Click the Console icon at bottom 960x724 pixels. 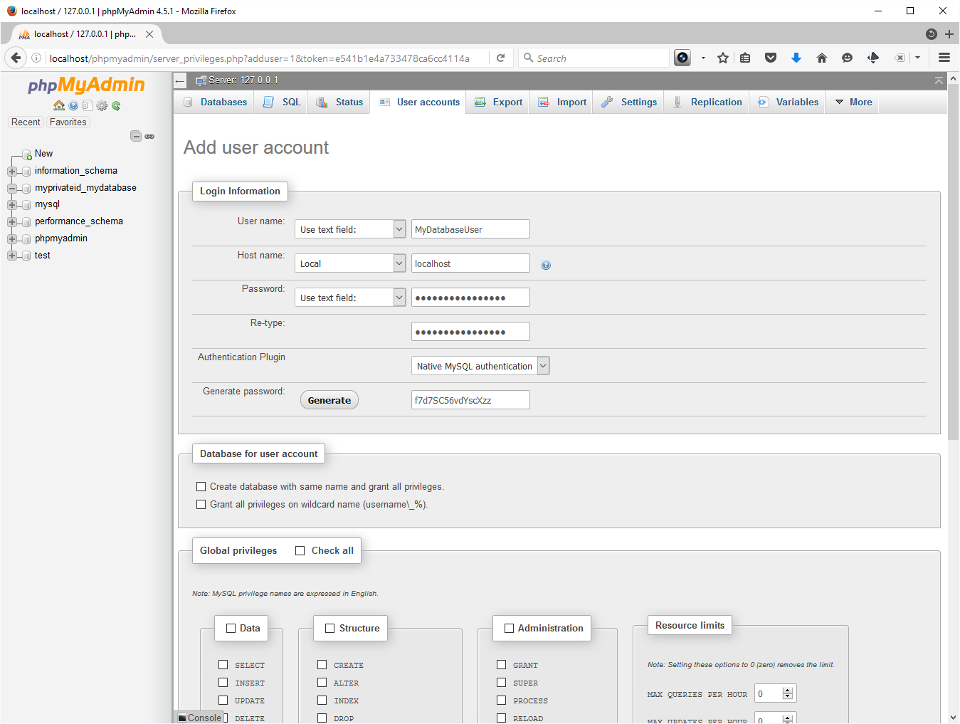(x=182, y=718)
